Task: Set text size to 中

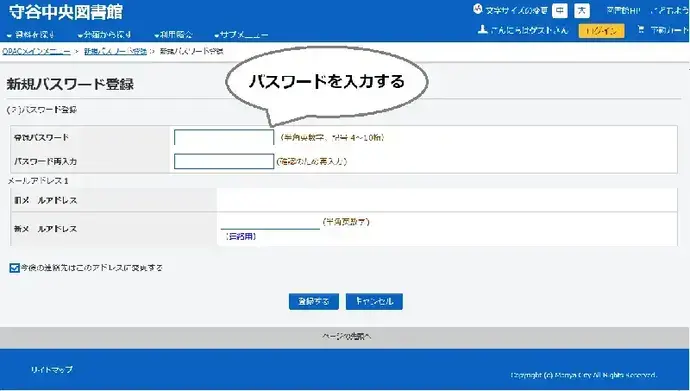Action: point(560,11)
